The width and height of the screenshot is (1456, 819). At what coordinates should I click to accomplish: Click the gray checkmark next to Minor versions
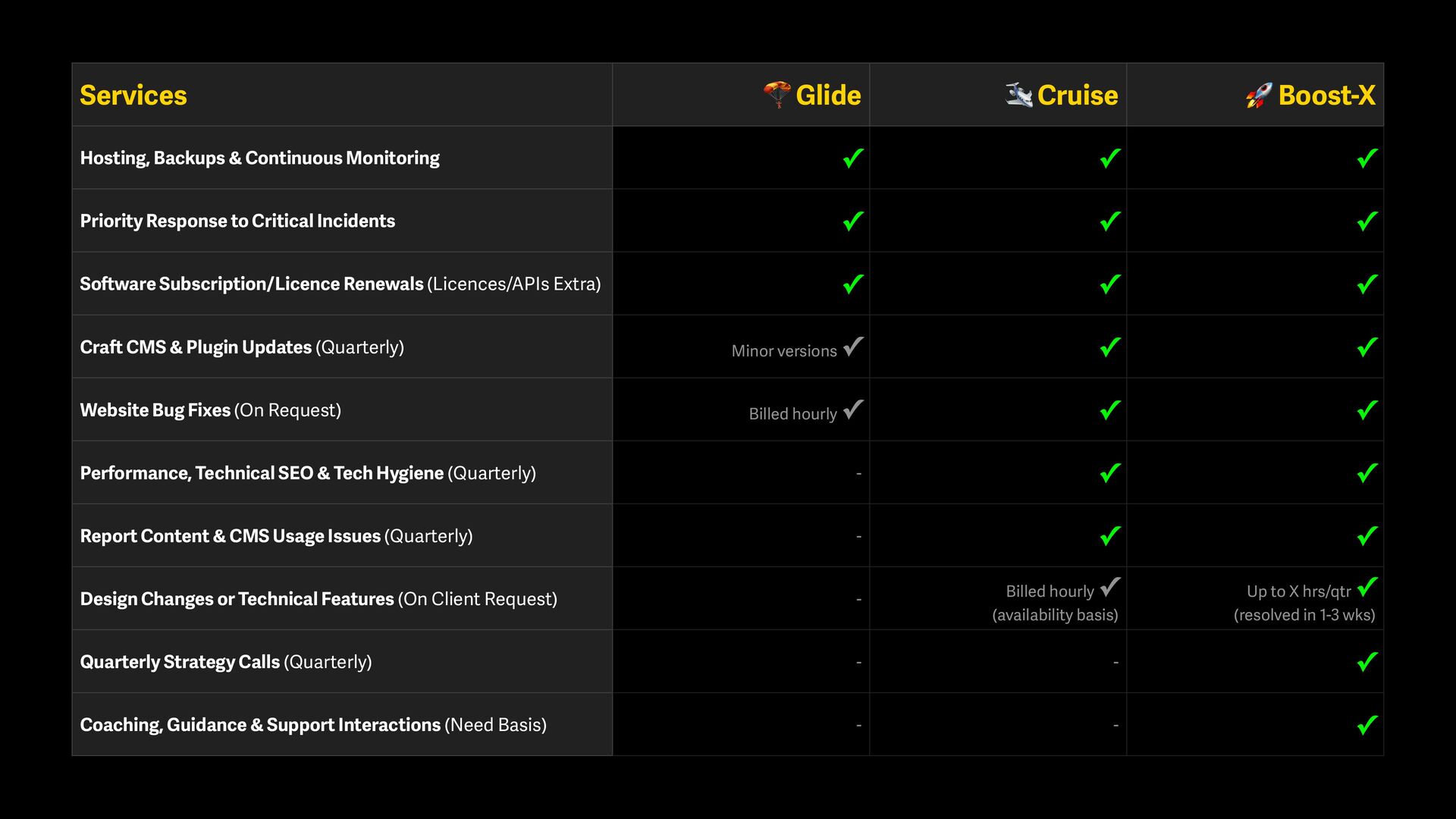(853, 347)
